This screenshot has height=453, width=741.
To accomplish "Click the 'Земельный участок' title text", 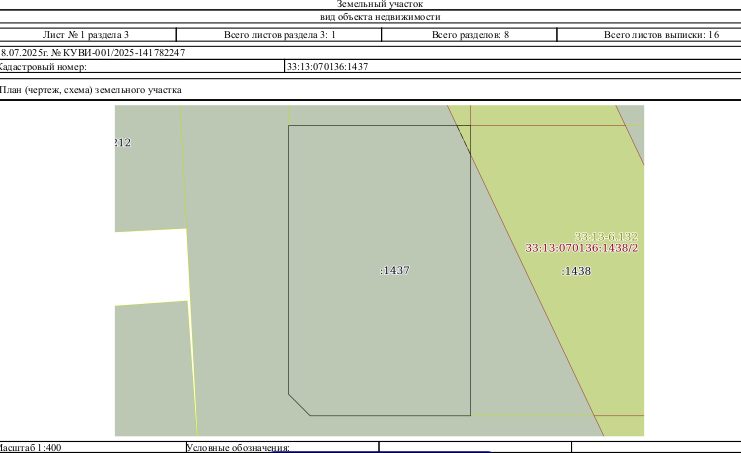I will 379,4.
